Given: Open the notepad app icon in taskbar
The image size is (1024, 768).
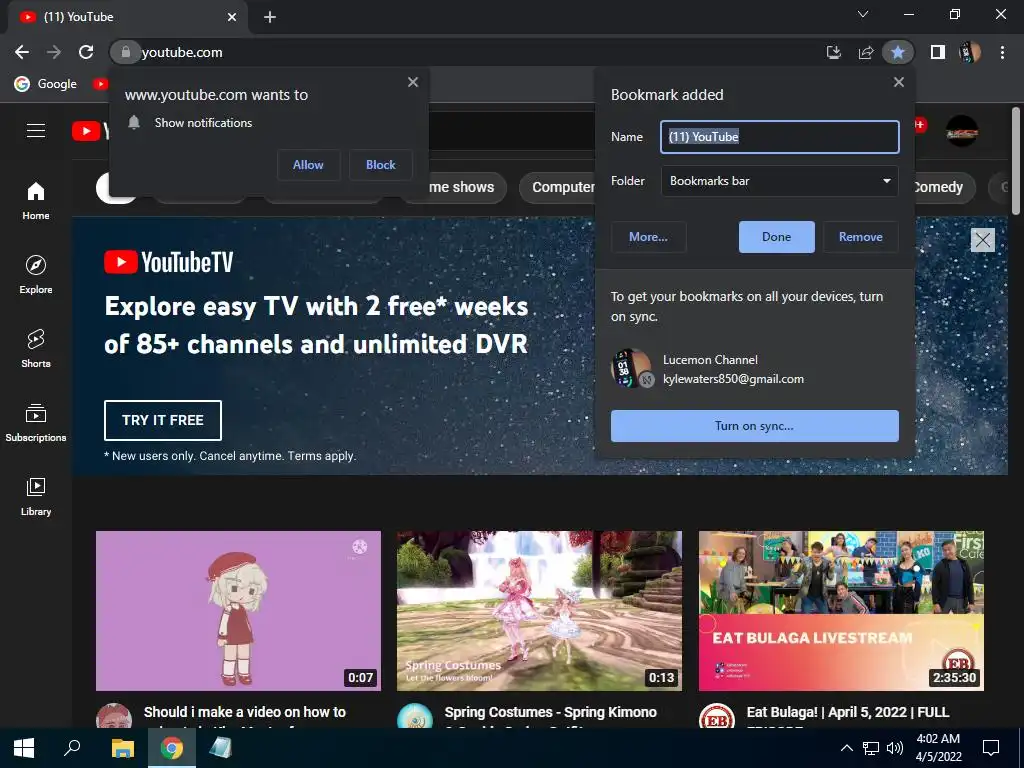Looking at the screenshot, I should (x=221, y=748).
